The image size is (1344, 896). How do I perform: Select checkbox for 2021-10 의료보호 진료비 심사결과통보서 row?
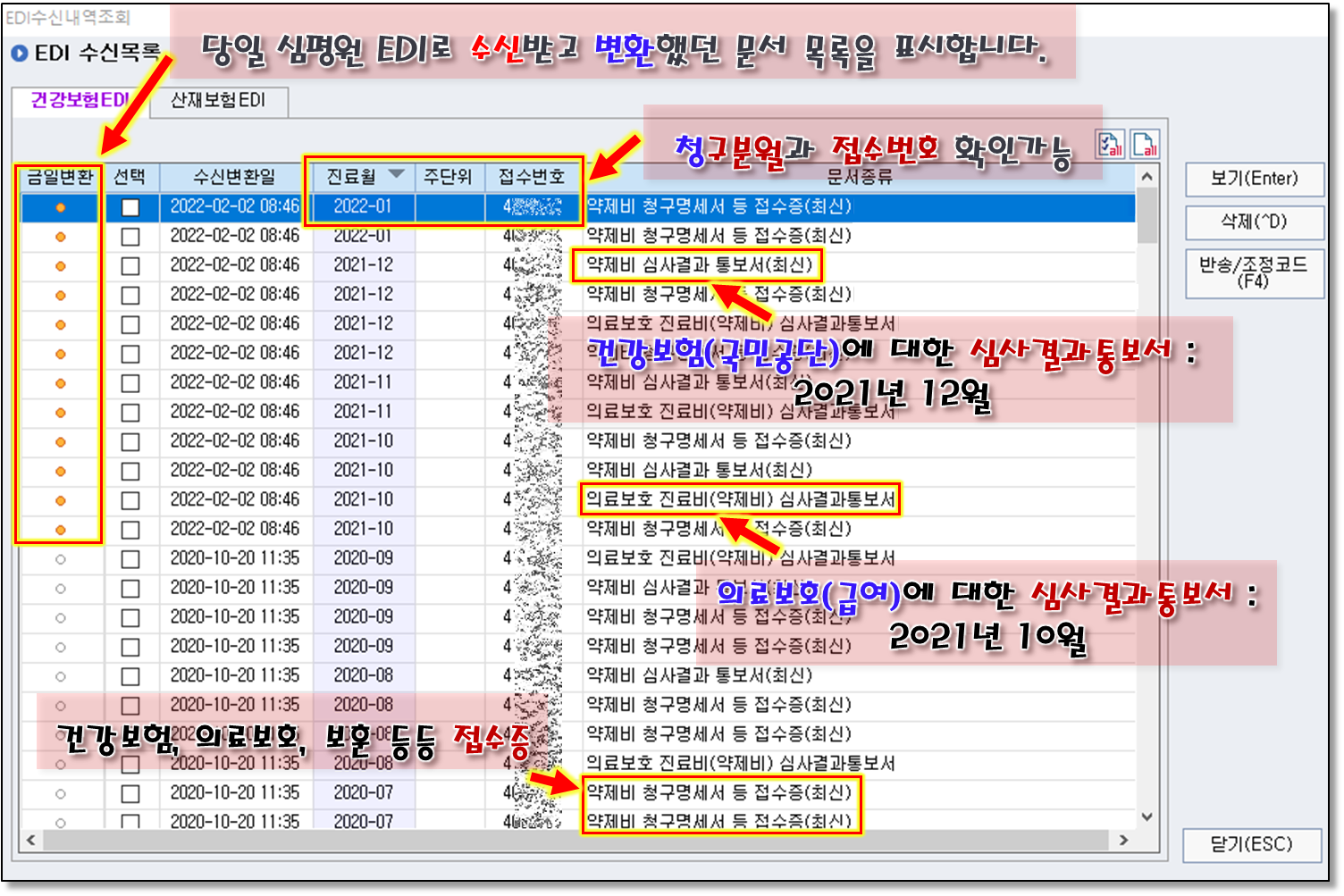(130, 501)
